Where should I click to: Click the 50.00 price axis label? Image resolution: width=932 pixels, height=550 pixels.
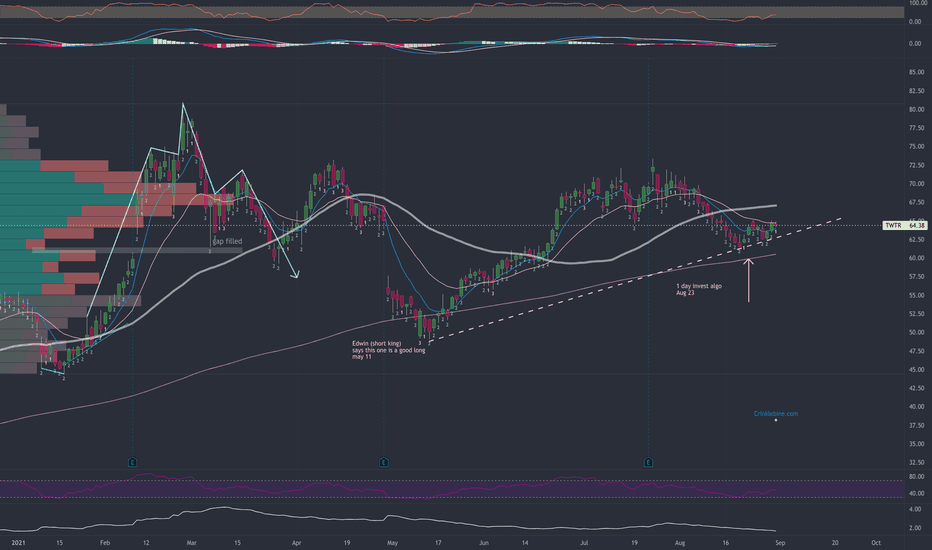point(916,332)
